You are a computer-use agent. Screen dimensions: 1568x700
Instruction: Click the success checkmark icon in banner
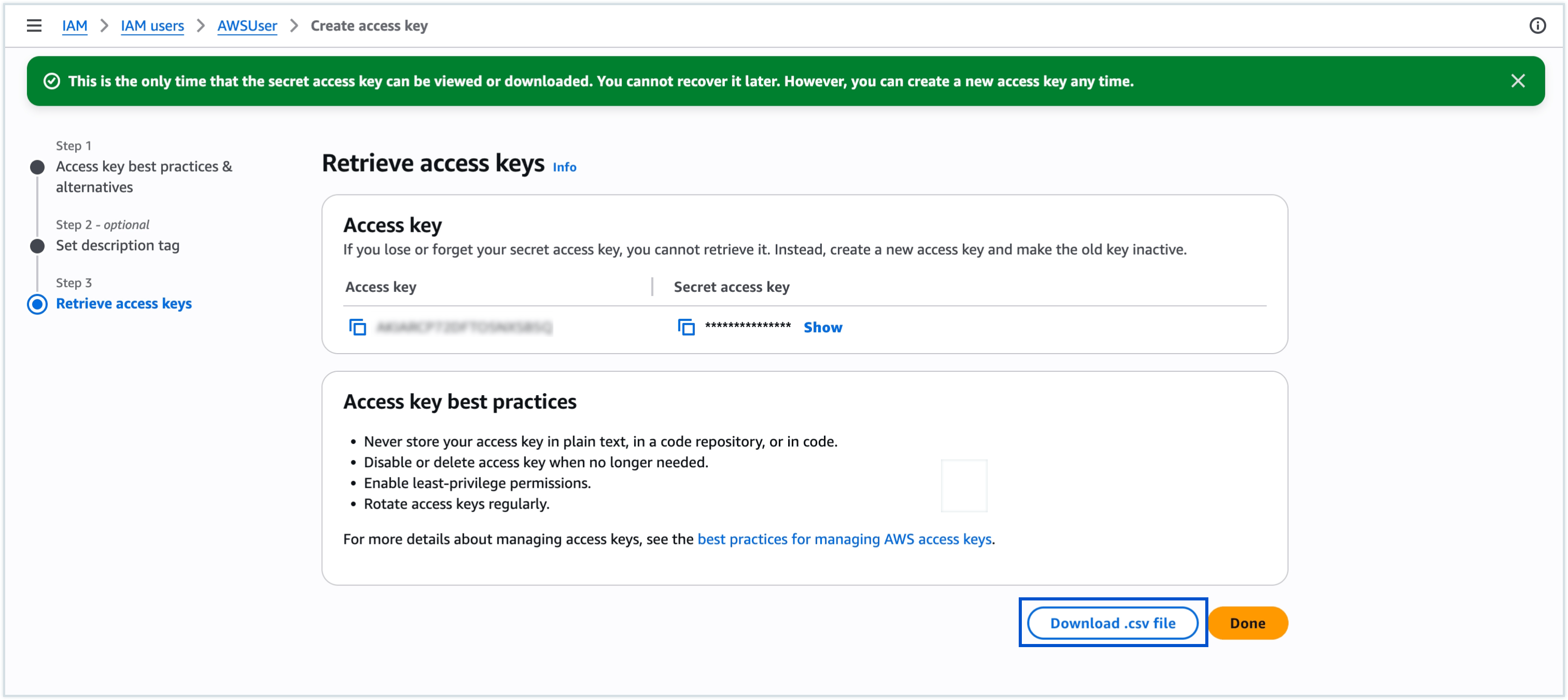[52, 81]
